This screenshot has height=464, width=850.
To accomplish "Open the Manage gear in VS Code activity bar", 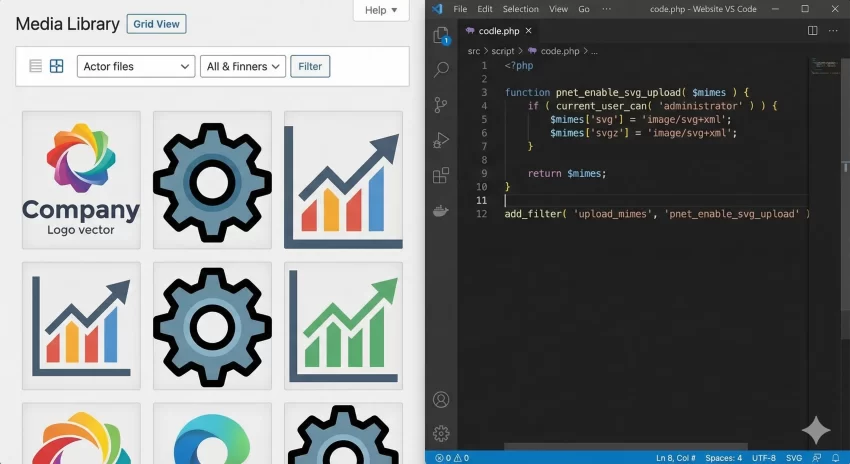I will [x=441, y=434].
